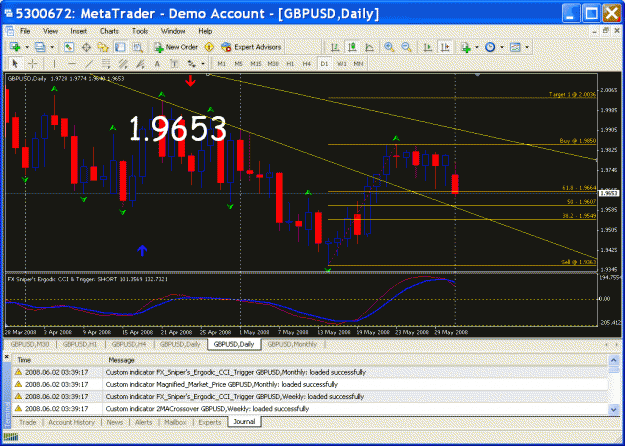Toggle the Market Watch window icon
The height and width of the screenshot is (446, 625).
point(69,47)
